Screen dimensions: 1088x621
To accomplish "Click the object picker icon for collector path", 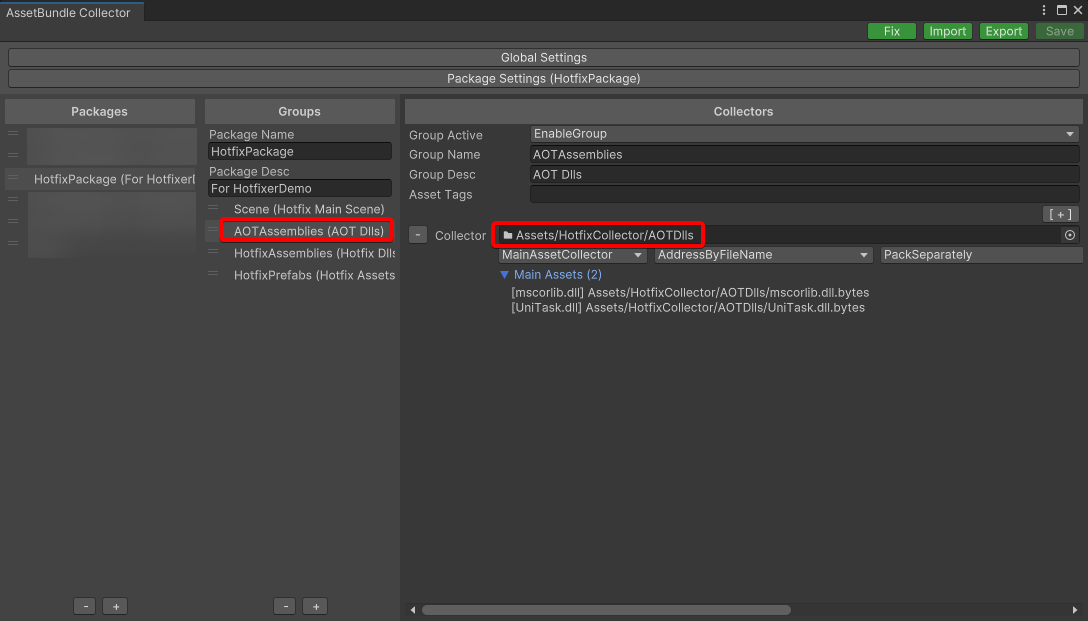I will [x=1070, y=235].
